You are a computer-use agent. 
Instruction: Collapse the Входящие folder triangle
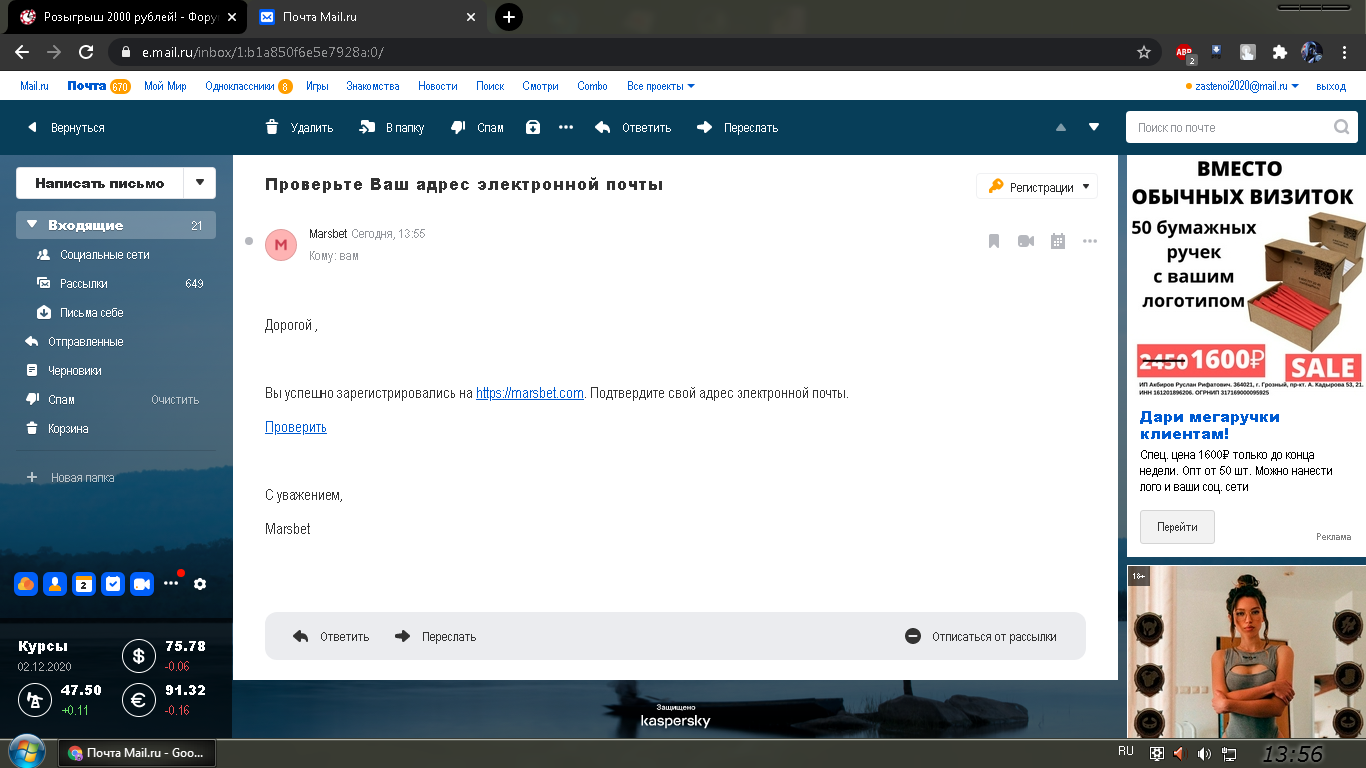click(32, 225)
